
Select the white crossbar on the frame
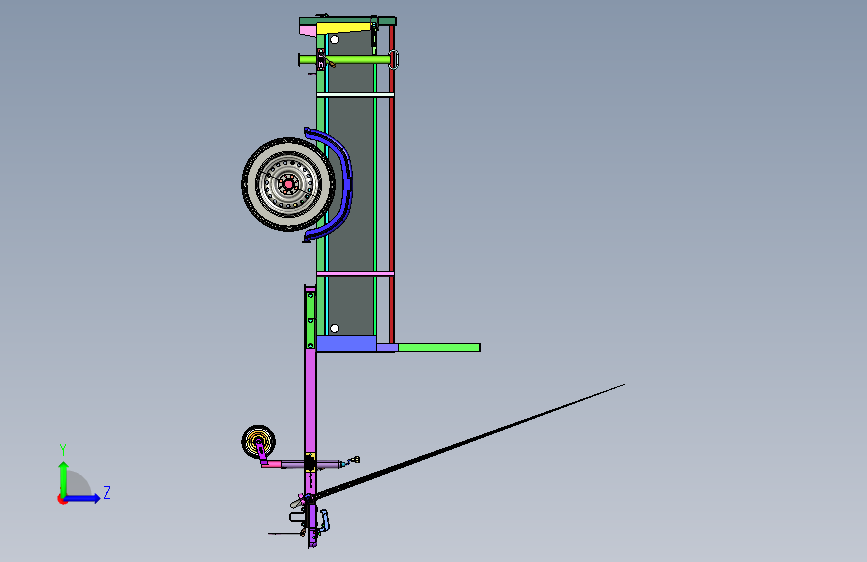click(356, 95)
